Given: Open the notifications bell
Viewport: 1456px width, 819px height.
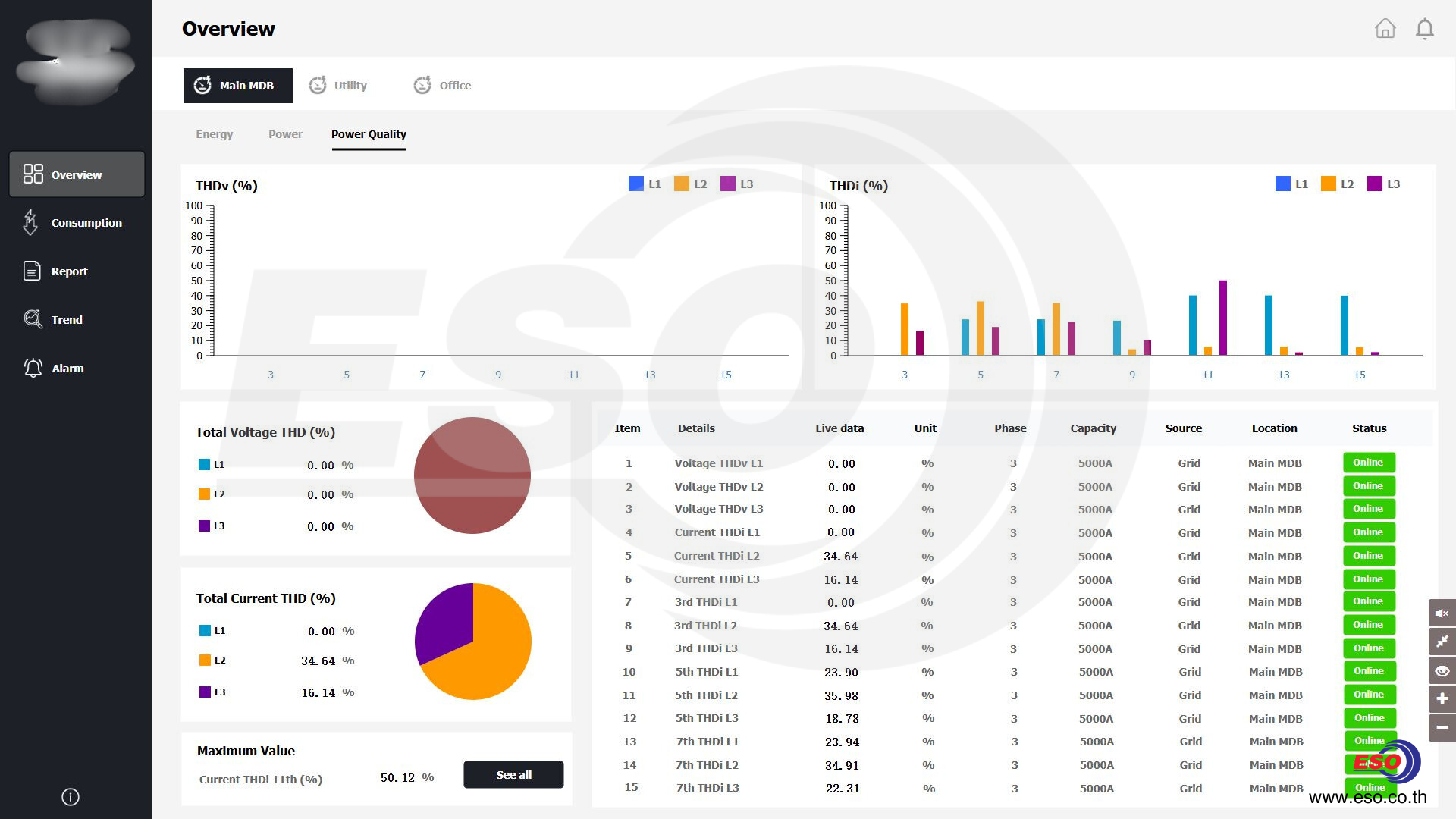Looking at the screenshot, I should pyautogui.click(x=1424, y=29).
